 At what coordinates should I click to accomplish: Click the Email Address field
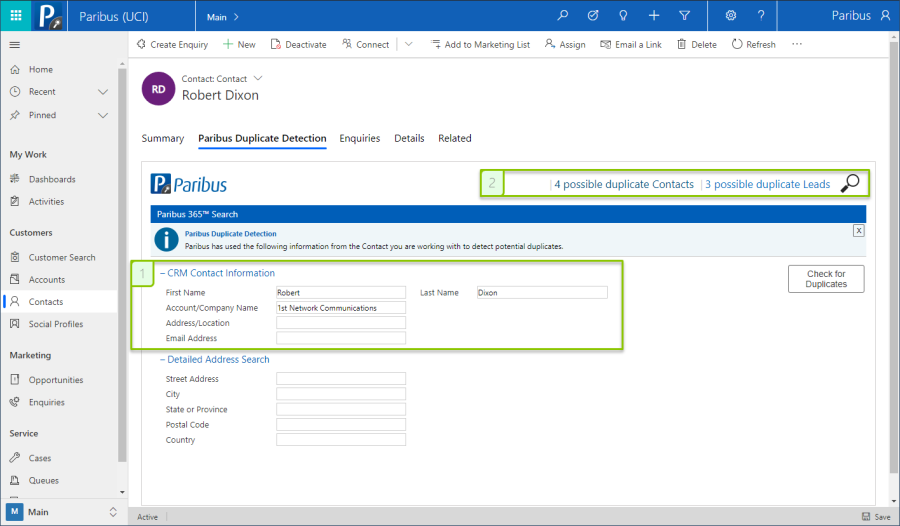coord(341,338)
